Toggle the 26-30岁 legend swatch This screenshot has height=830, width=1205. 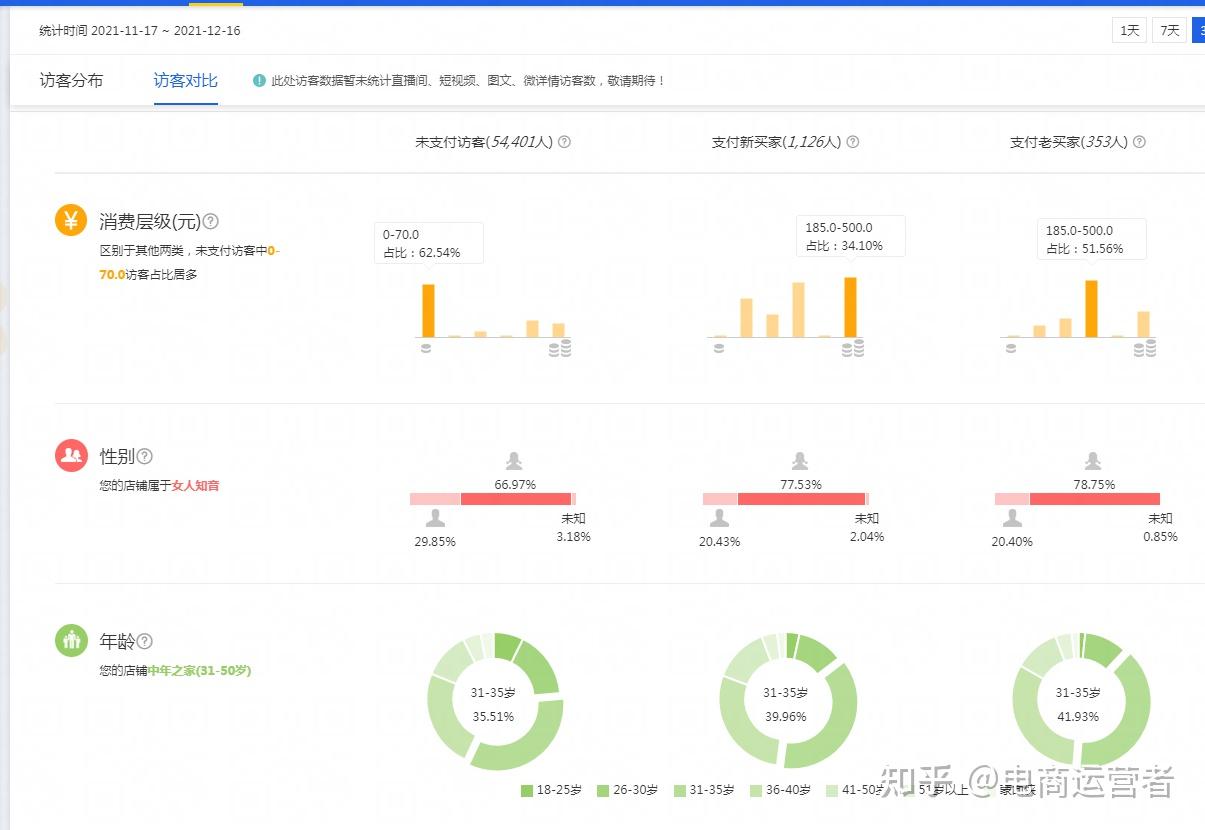click(603, 791)
